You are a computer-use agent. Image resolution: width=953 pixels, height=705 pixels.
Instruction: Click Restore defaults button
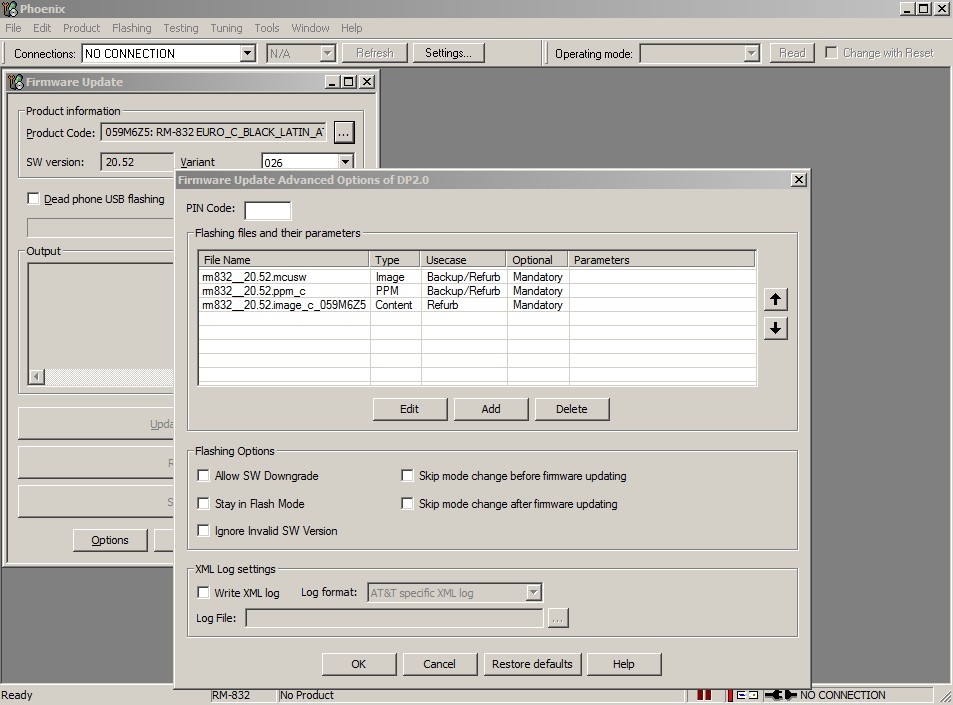click(532, 664)
